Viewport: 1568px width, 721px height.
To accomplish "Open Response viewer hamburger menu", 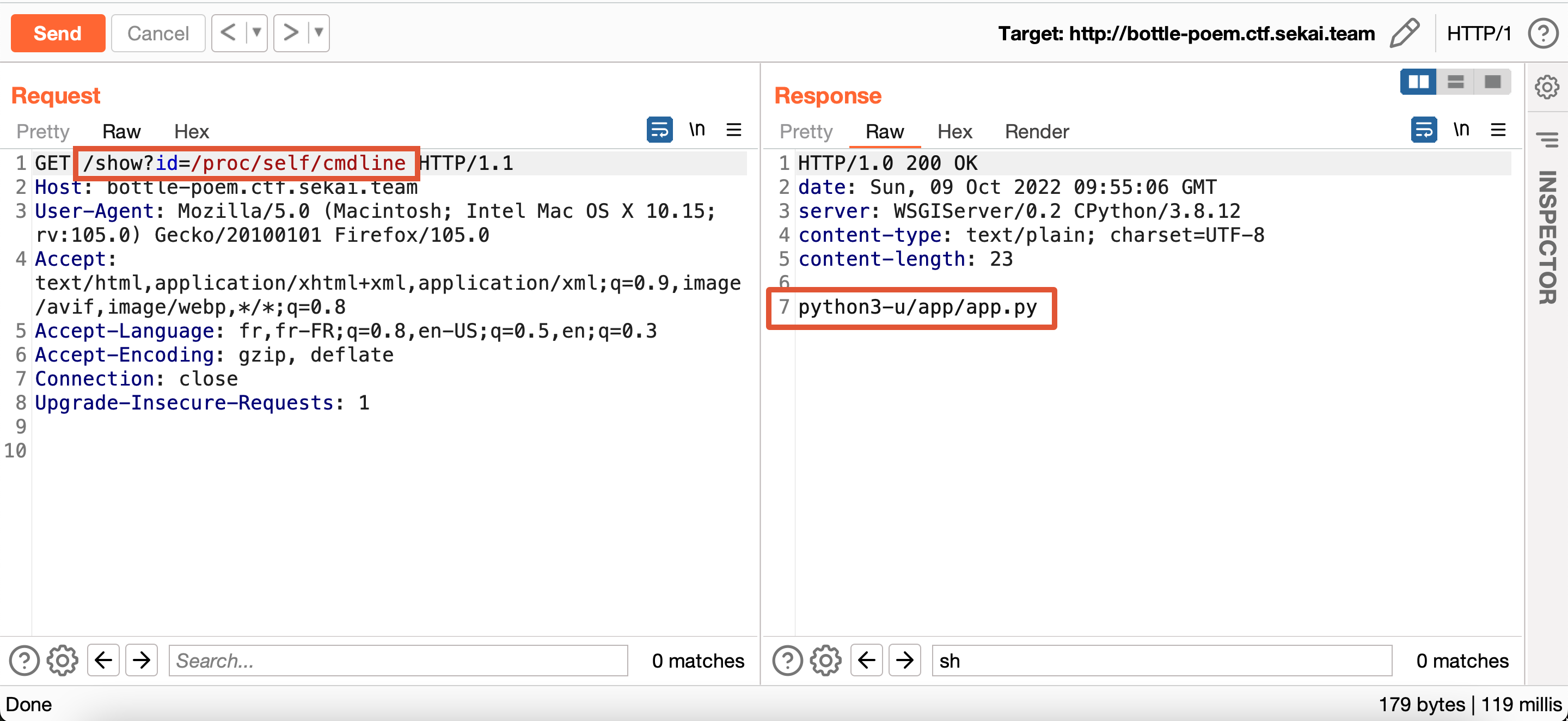I will click(1498, 129).
